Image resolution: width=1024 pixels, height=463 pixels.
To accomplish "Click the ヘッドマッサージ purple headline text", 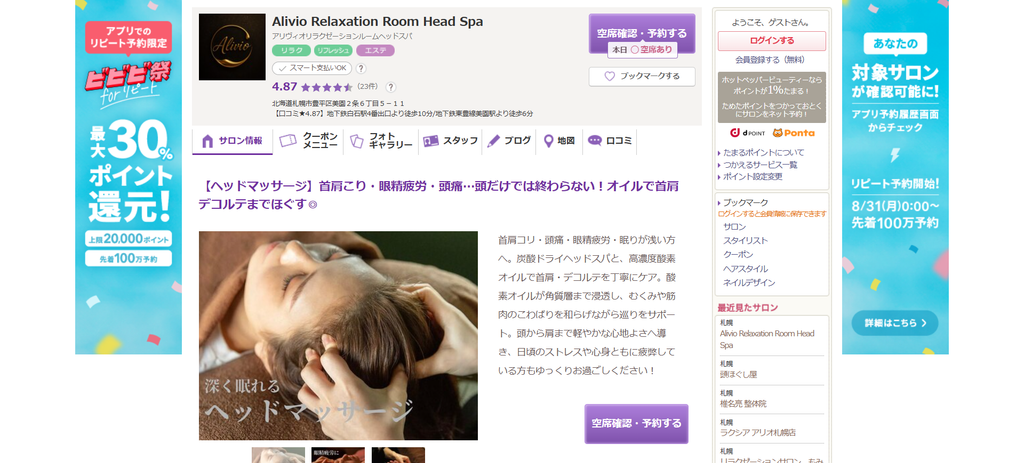I will (438, 195).
